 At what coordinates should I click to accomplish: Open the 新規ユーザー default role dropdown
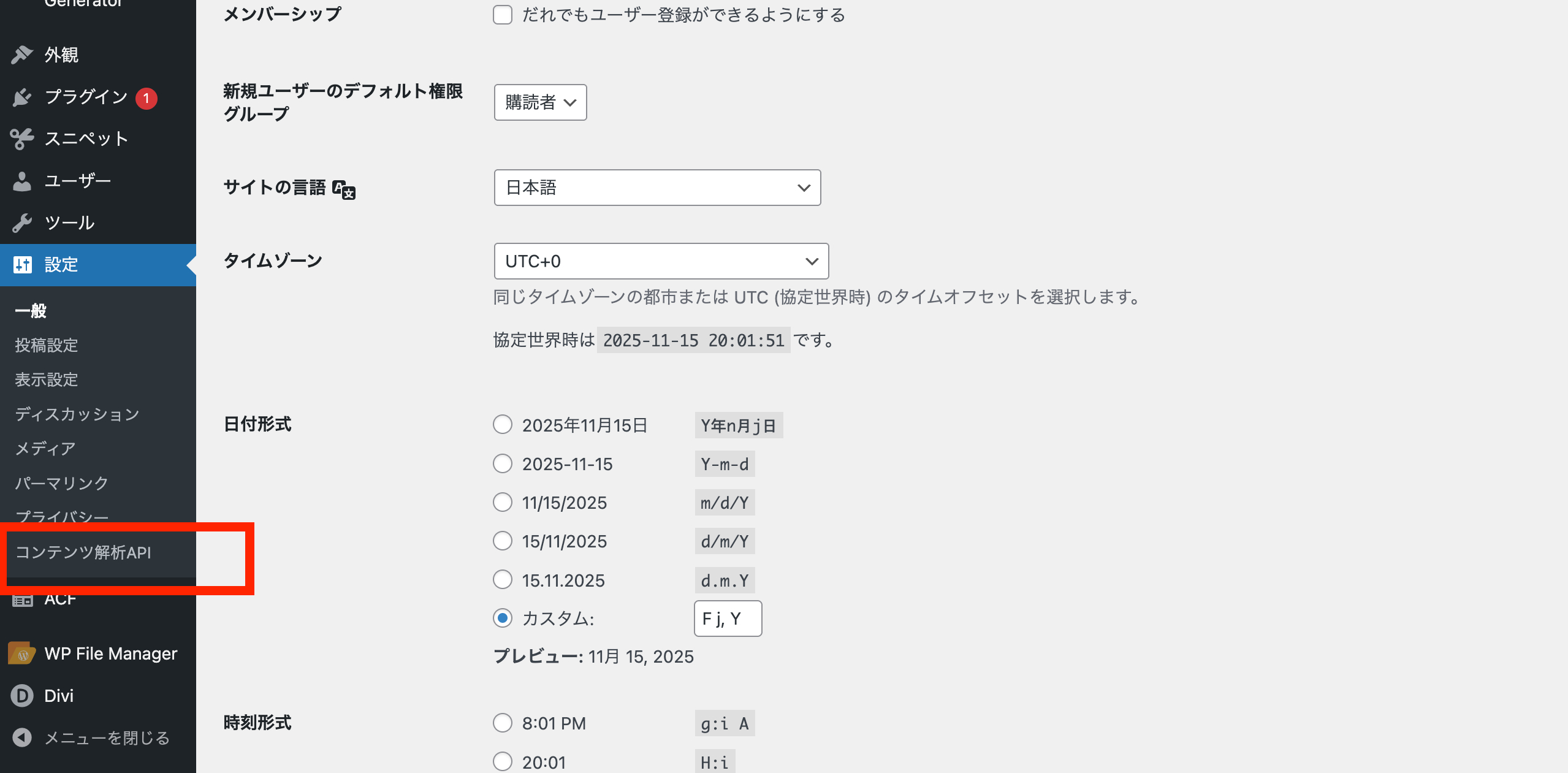pyautogui.click(x=540, y=102)
